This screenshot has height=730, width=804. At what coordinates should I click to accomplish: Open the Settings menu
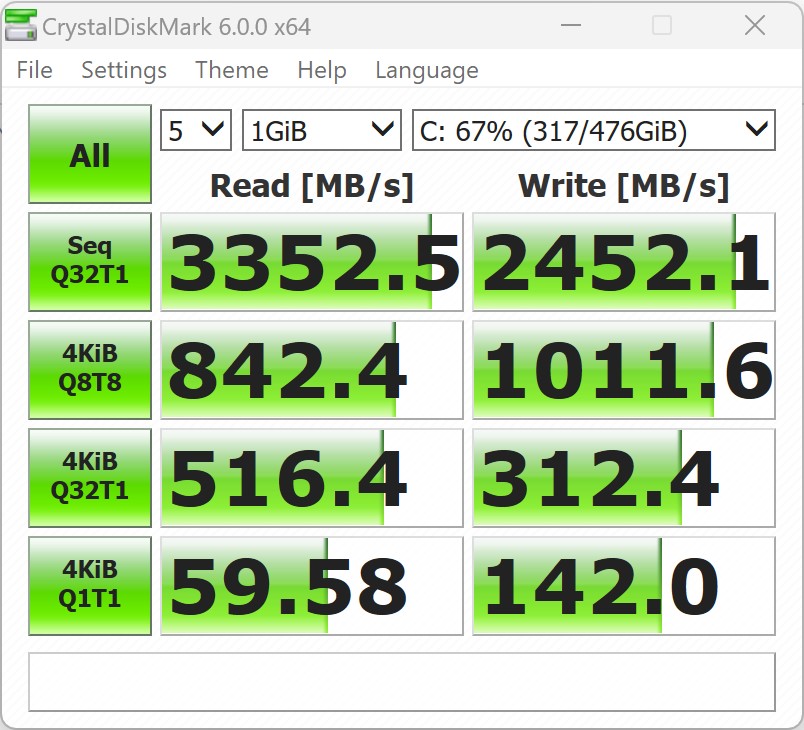(x=124, y=70)
